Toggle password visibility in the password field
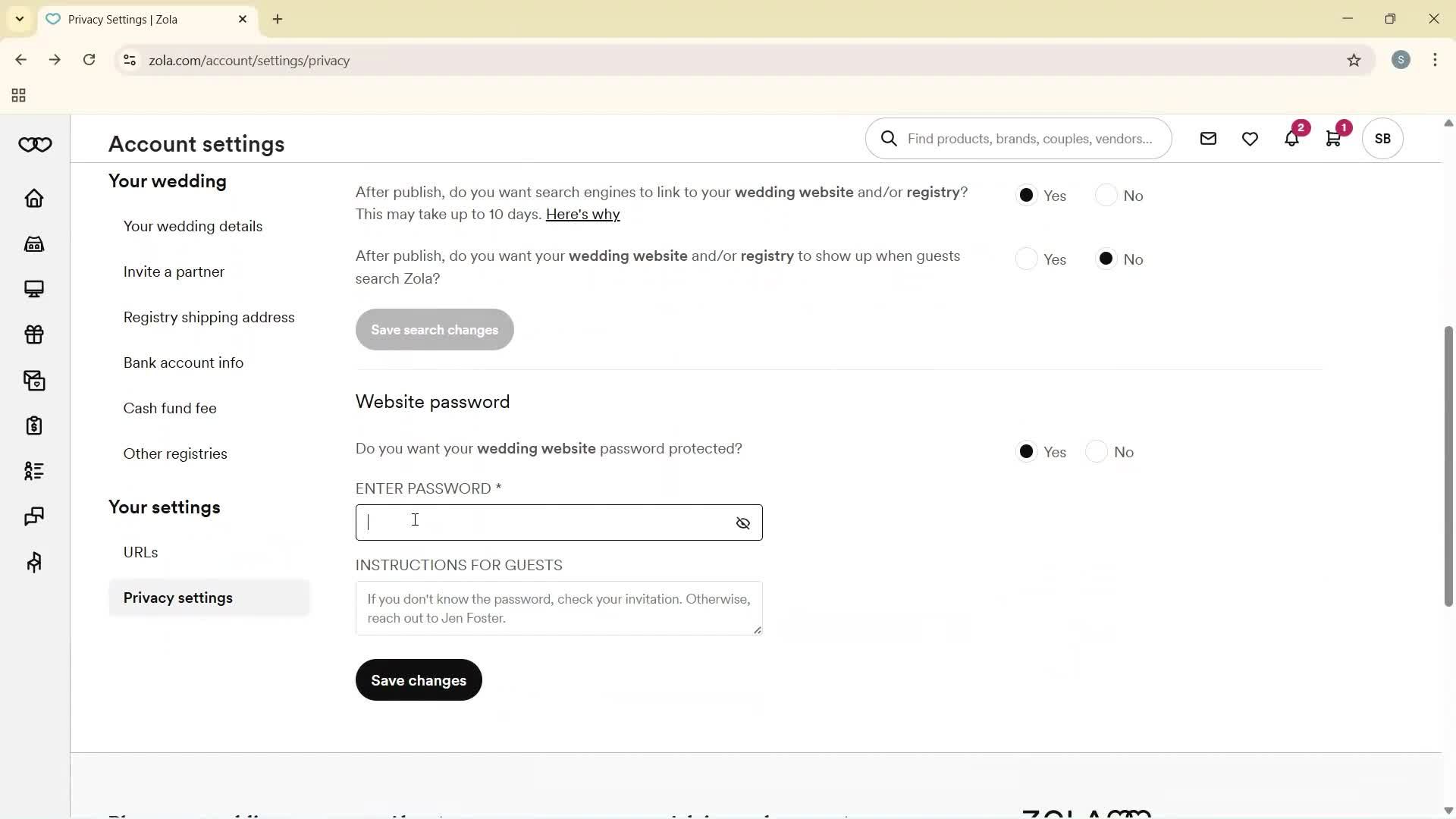This screenshot has width=1456, height=819. tap(742, 522)
